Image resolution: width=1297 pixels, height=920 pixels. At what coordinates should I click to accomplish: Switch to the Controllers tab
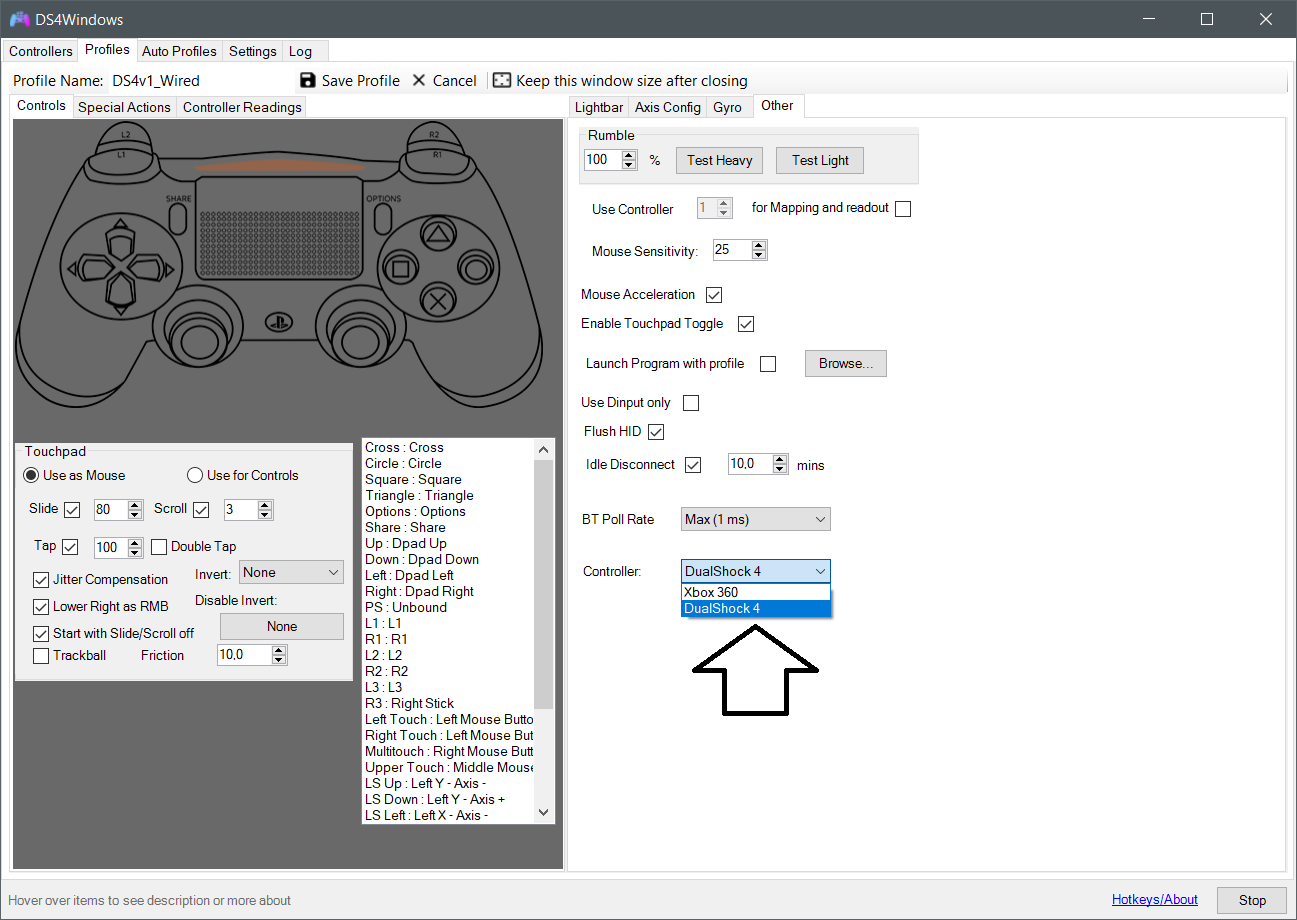[x=41, y=51]
